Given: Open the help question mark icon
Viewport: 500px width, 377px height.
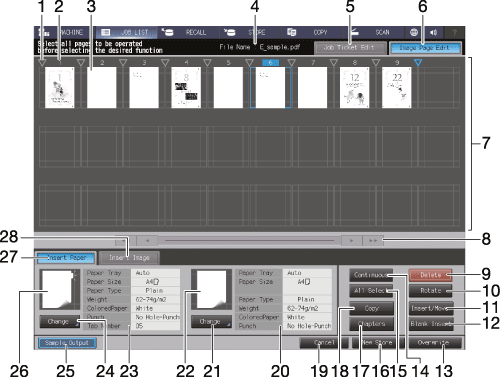Looking at the screenshot, I should point(454,32).
